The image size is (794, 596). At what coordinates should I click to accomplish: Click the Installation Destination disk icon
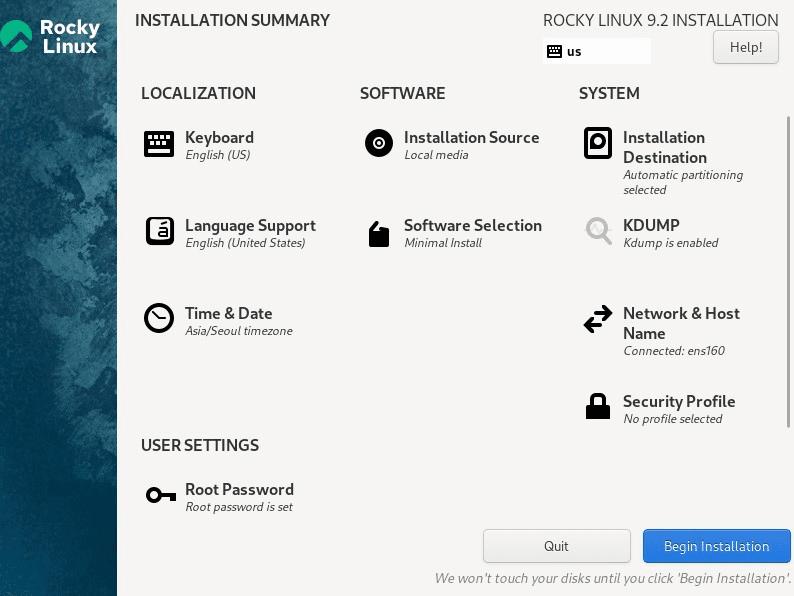[x=598, y=143]
